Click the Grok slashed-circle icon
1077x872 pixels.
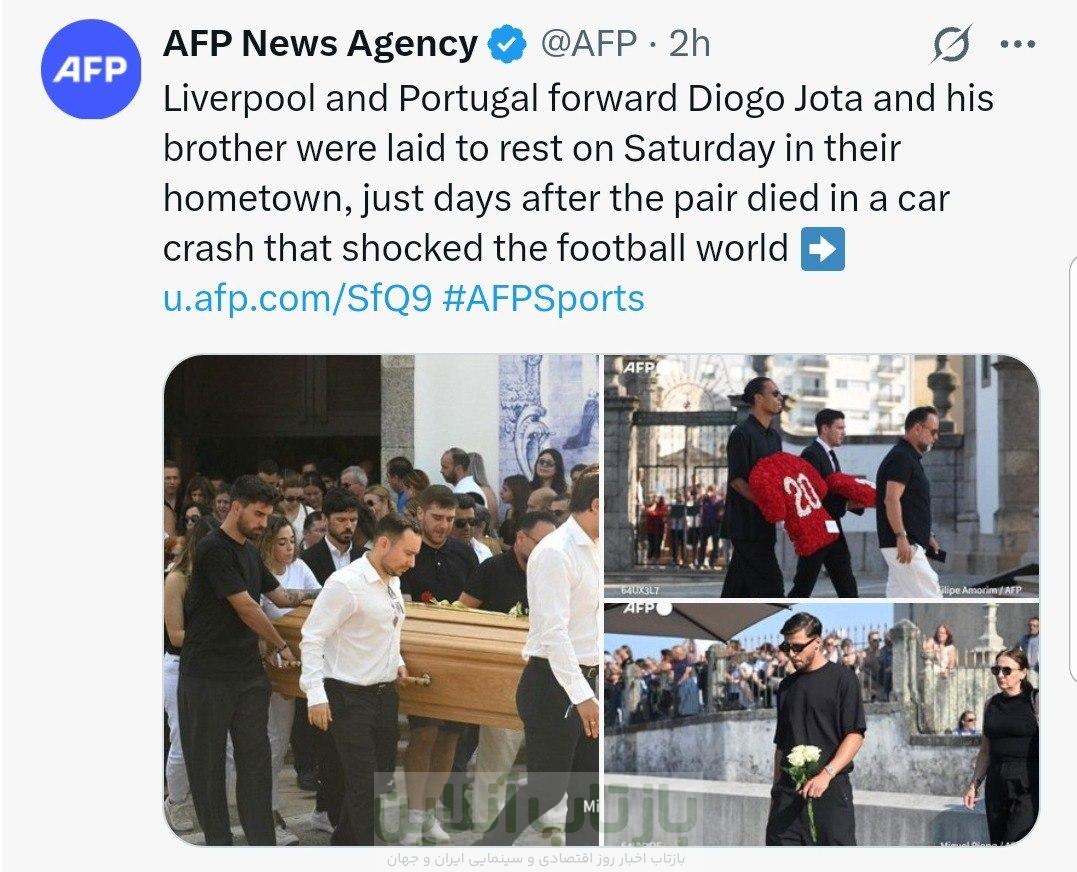pos(952,44)
